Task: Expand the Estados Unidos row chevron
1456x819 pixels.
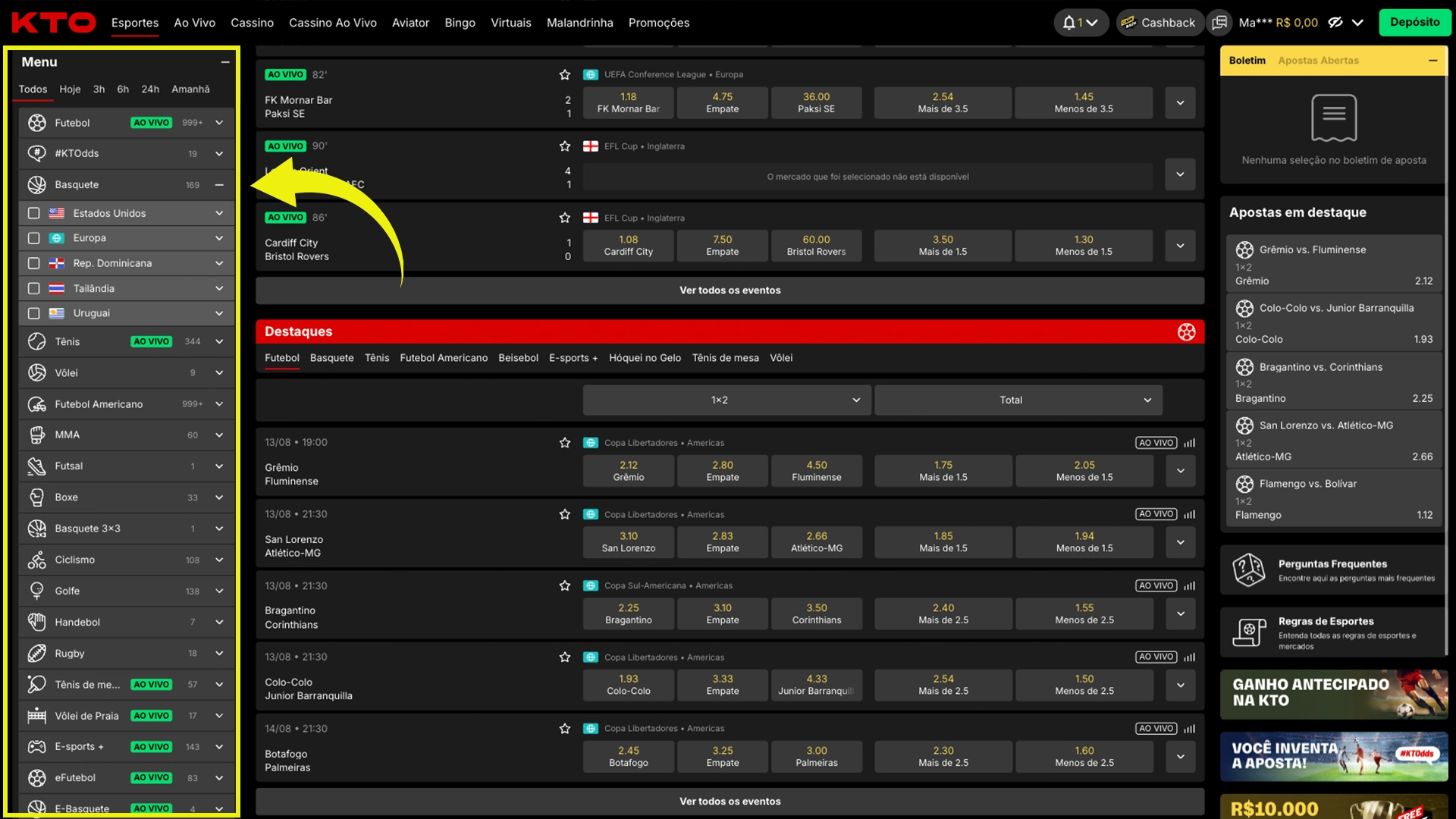Action: point(219,213)
